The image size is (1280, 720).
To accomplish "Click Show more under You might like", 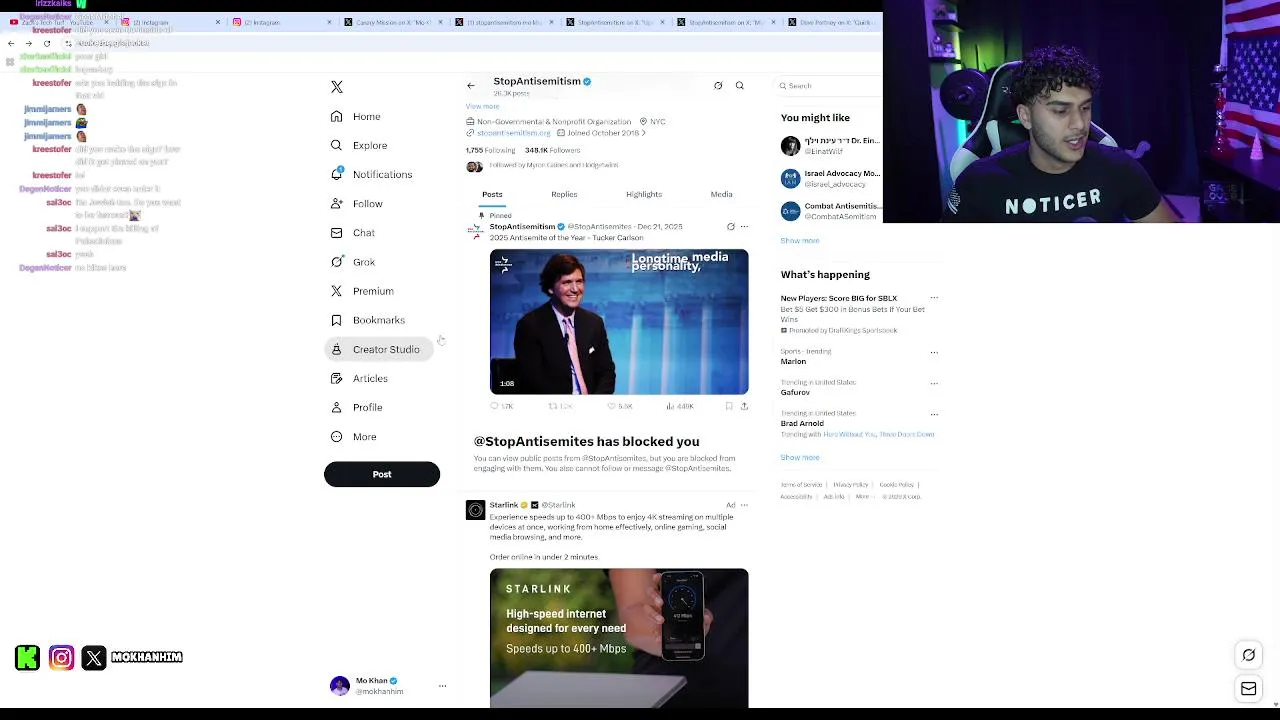I will pyautogui.click(x=800, y=241).
